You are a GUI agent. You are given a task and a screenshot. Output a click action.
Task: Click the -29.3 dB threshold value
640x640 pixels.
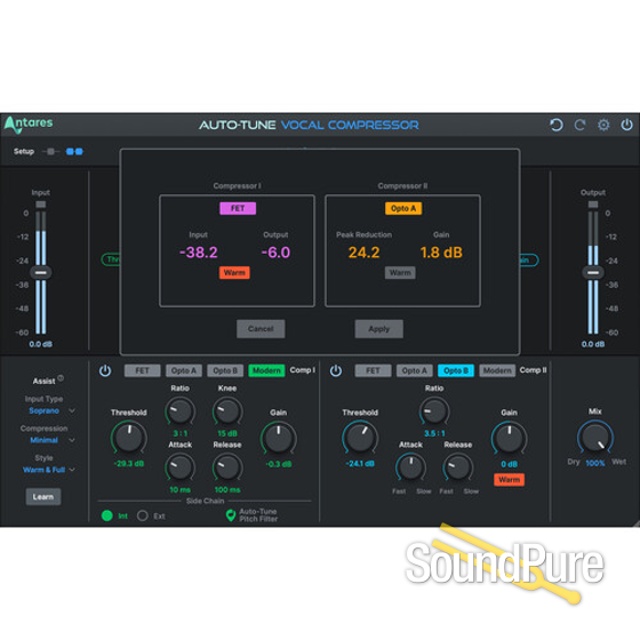tap(129, 464)
